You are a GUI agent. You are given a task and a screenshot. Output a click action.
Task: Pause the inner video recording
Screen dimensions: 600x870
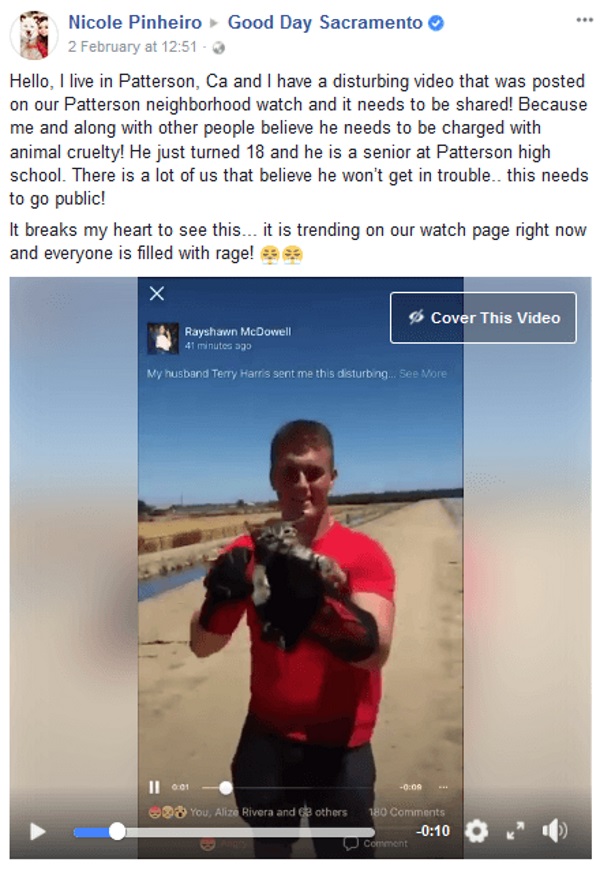coord(154,787)
